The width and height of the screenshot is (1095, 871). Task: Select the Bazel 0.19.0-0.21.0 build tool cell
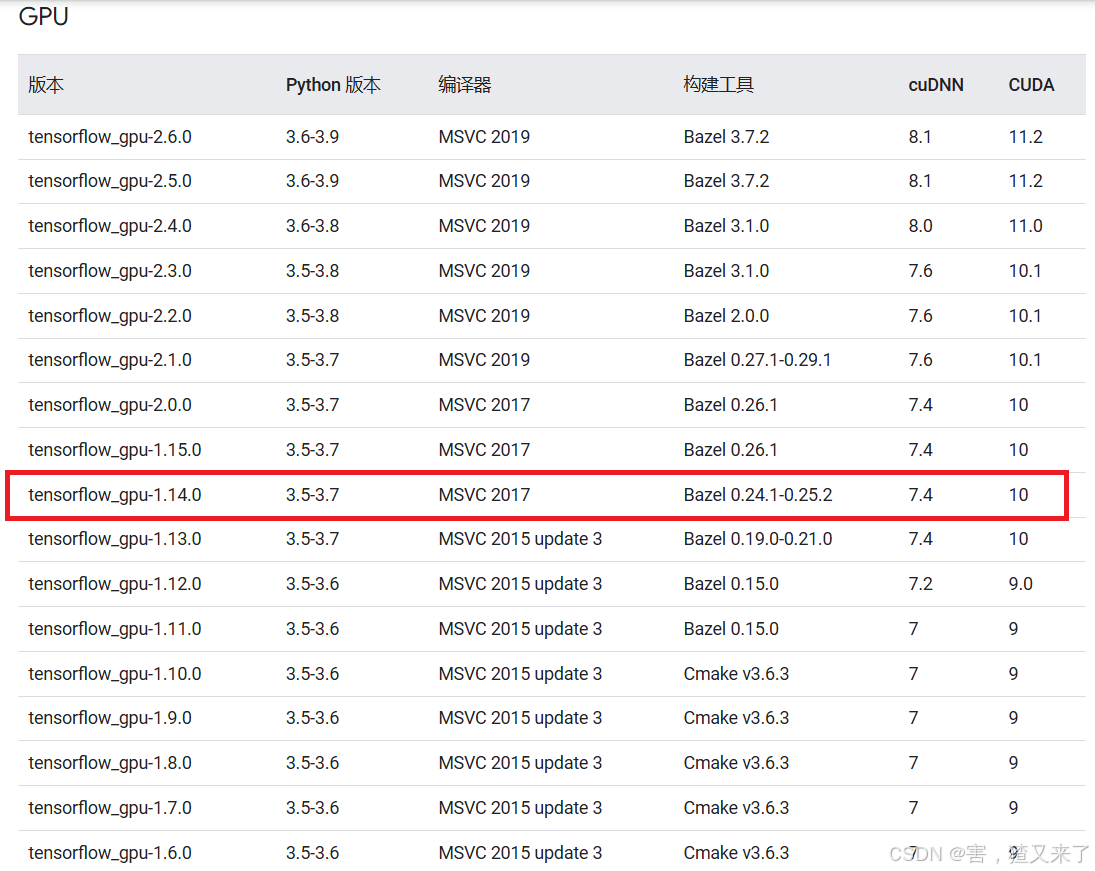tap(758, 539)
